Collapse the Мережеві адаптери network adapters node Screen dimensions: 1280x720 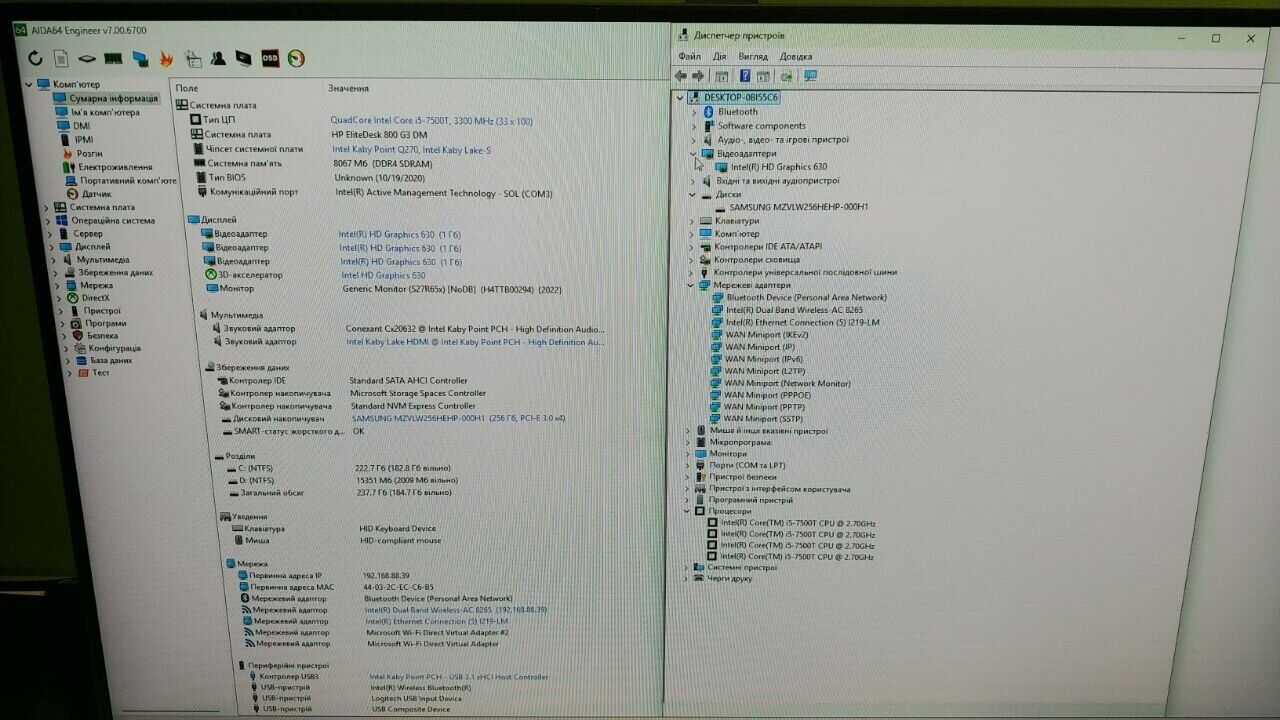(x=691, y=285)
